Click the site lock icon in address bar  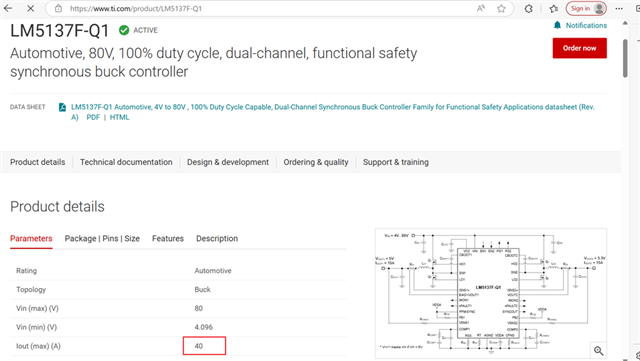click(58, 8)
